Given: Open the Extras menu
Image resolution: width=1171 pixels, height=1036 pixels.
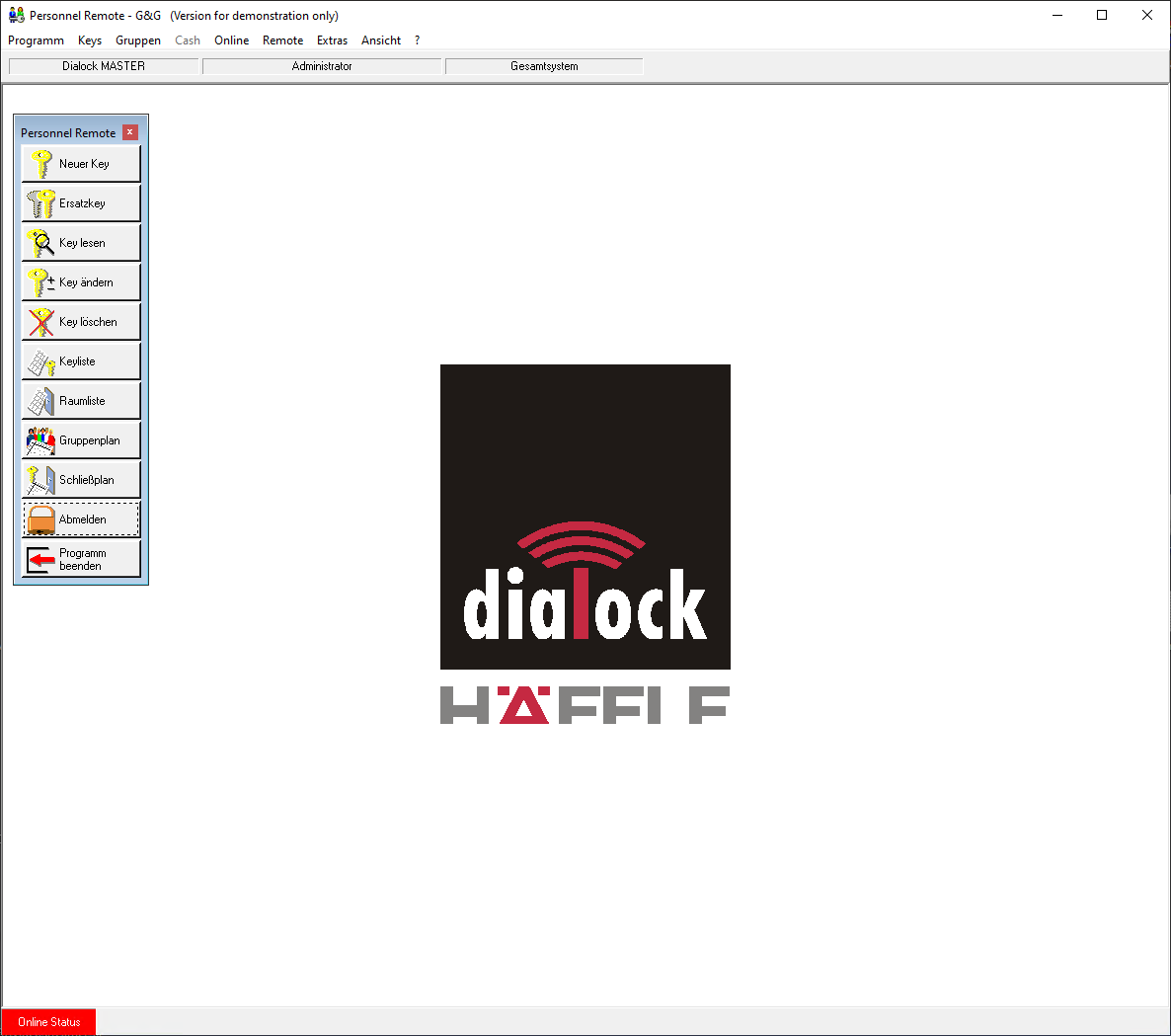Looking at the screenshot, I should tap(332, 40).
